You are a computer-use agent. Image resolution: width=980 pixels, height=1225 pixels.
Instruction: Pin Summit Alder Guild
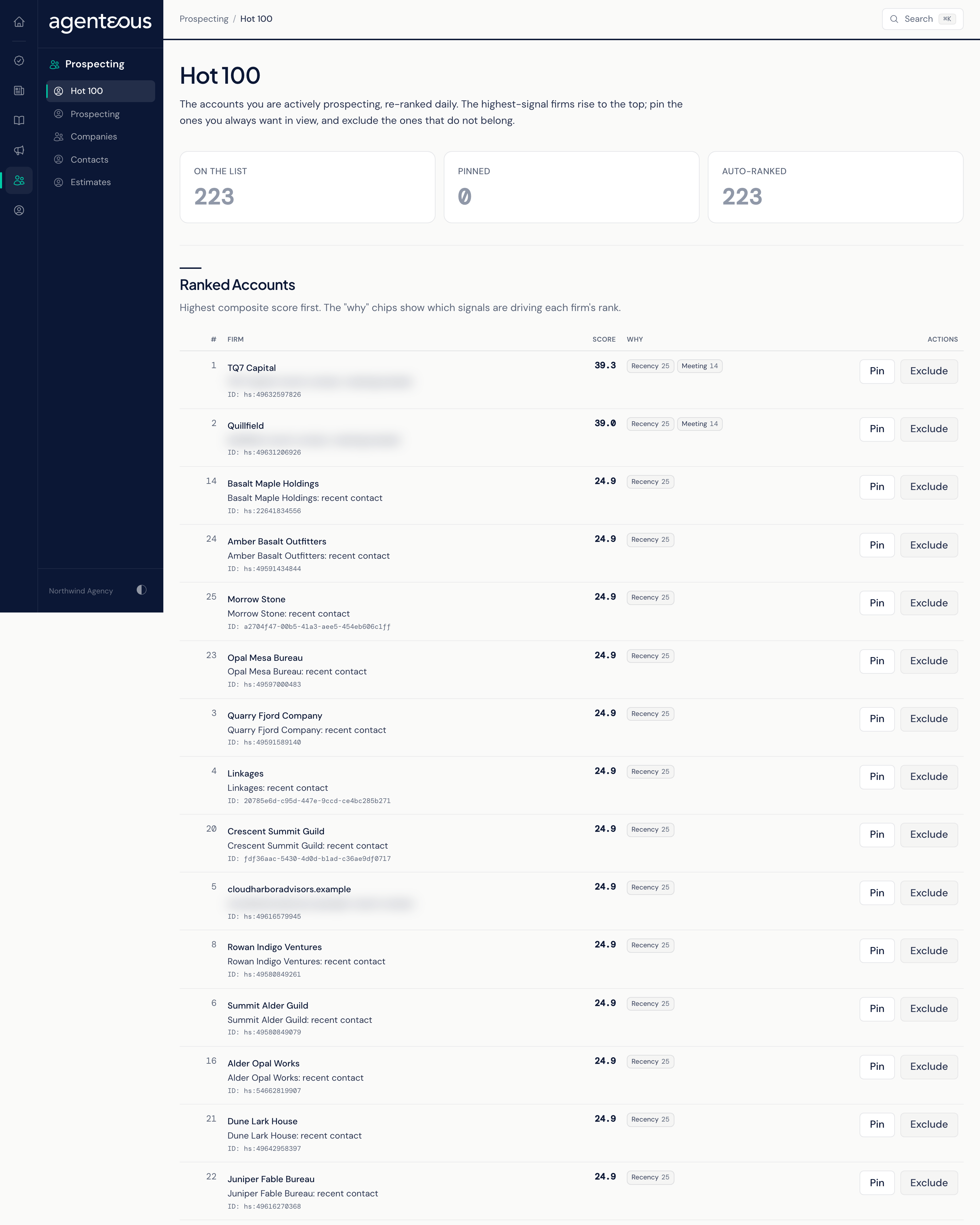point(877,1009)
